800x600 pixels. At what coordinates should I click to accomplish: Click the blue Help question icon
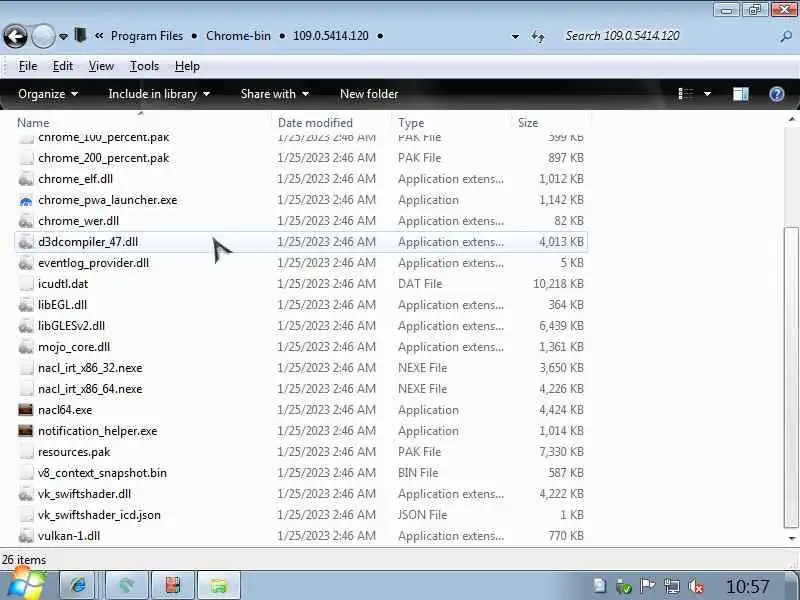pyautogui.click(x=777, y=94)
